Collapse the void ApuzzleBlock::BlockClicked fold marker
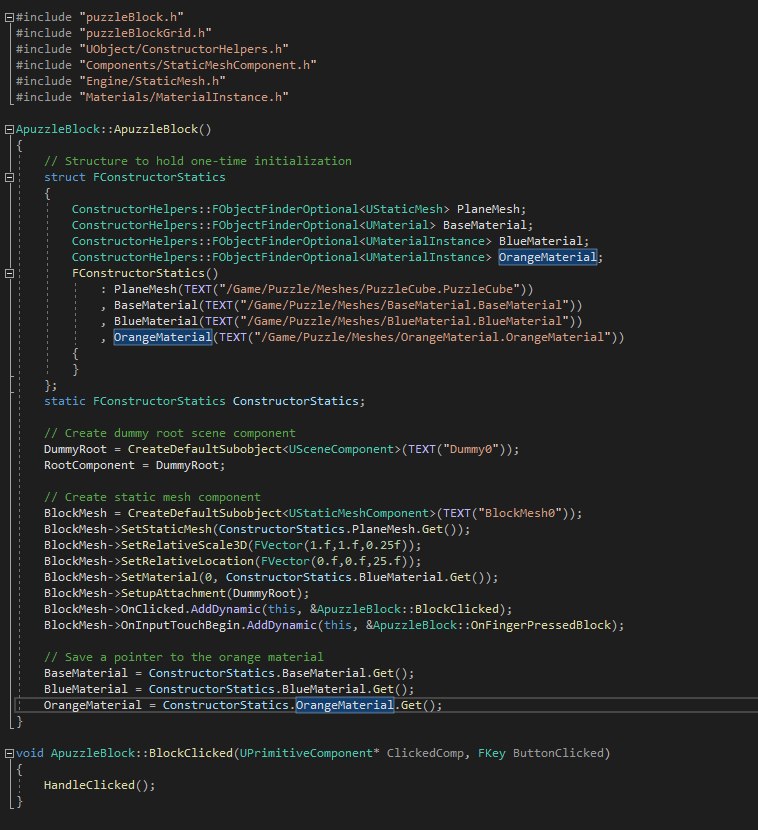The image size is (758, 830). coord(9,753)
